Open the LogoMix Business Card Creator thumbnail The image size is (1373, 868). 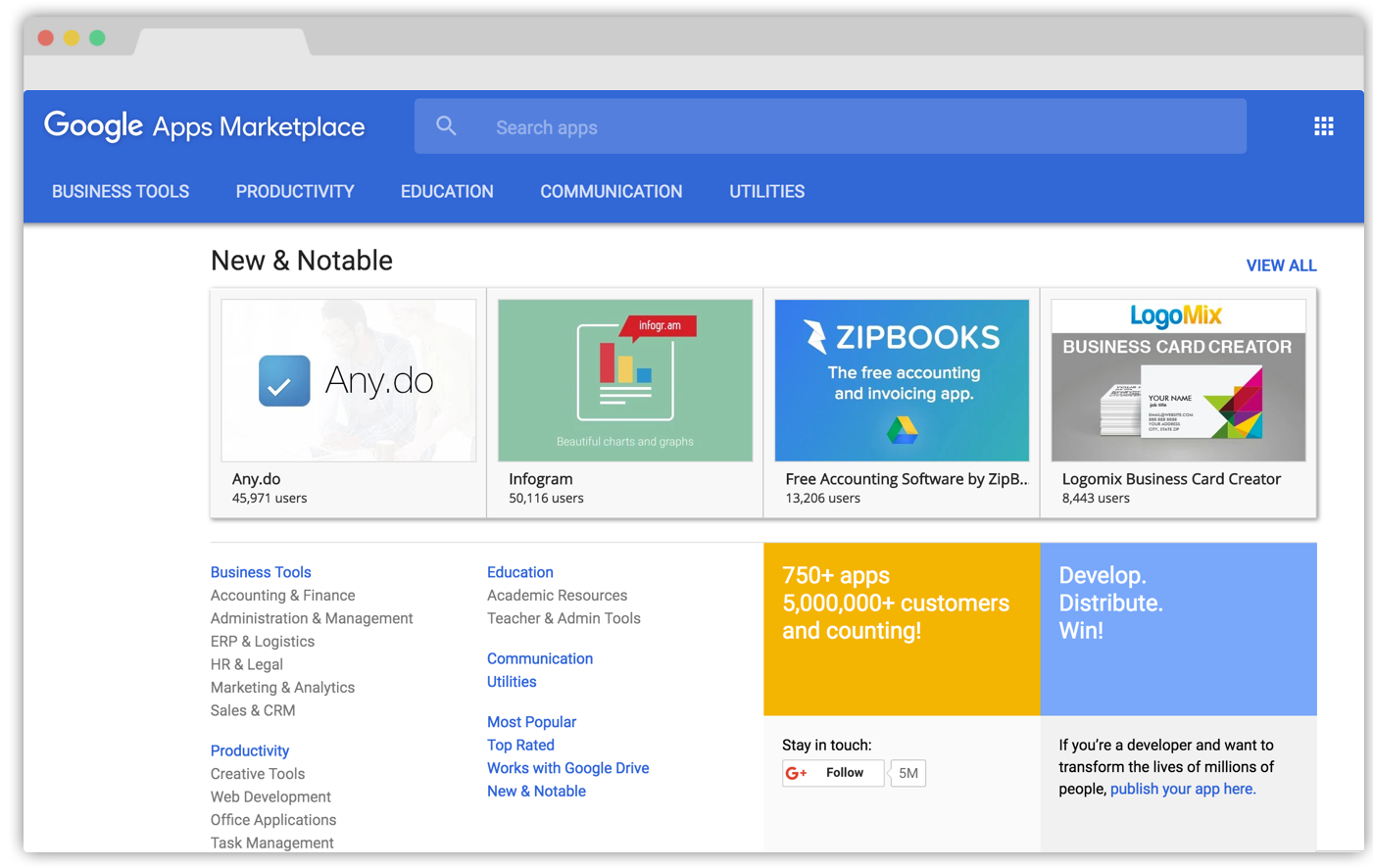(x=1178, y=380)
